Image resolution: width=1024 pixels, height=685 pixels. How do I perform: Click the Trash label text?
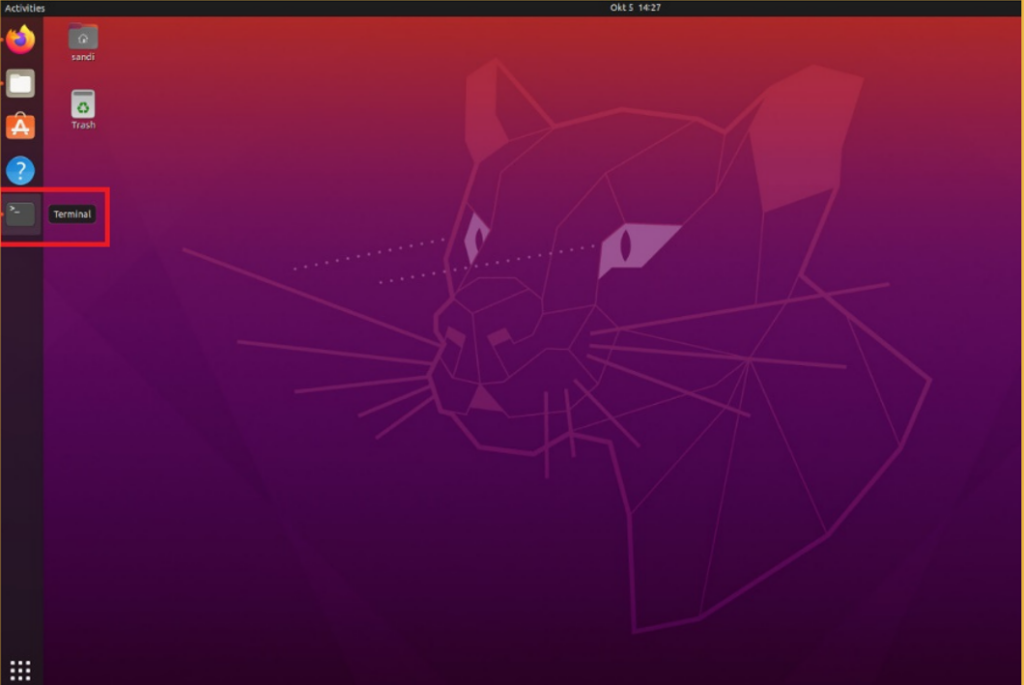(83, 125)
